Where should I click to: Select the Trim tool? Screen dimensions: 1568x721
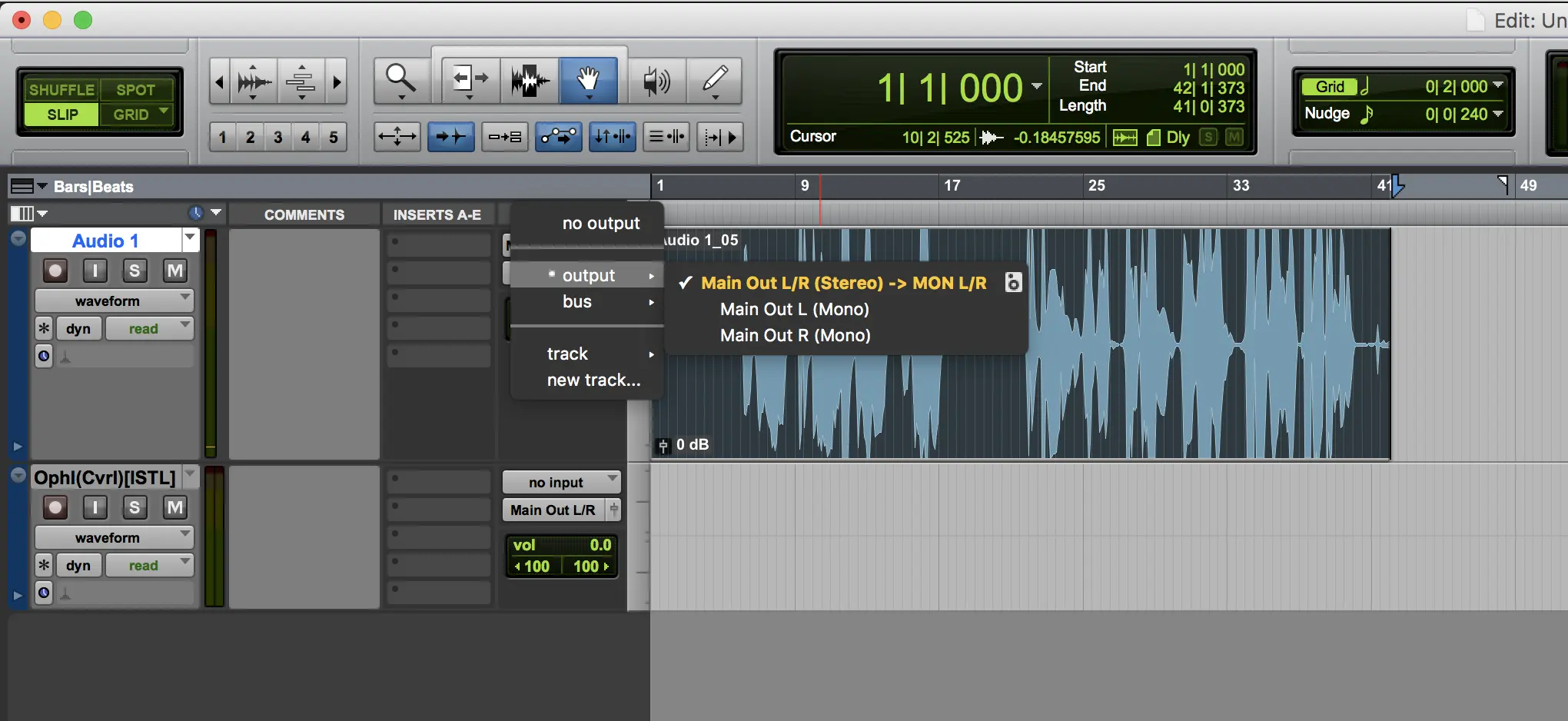[x=470, y=80]
